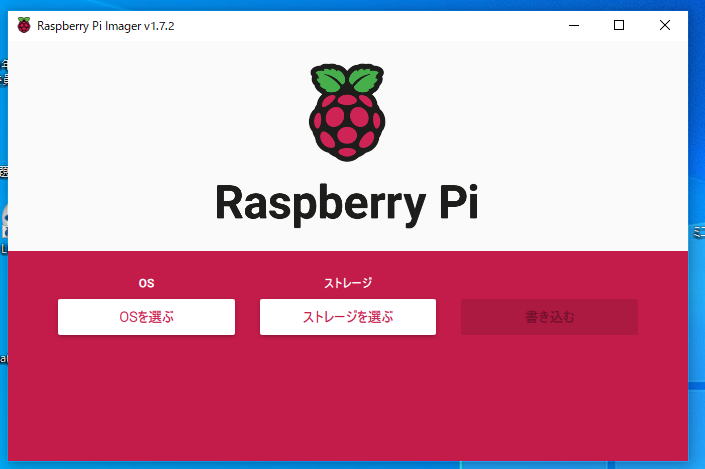Click the disabled 書き込む write button
Viewport: 705px width, 469px height.
click(x=549, y=317)
